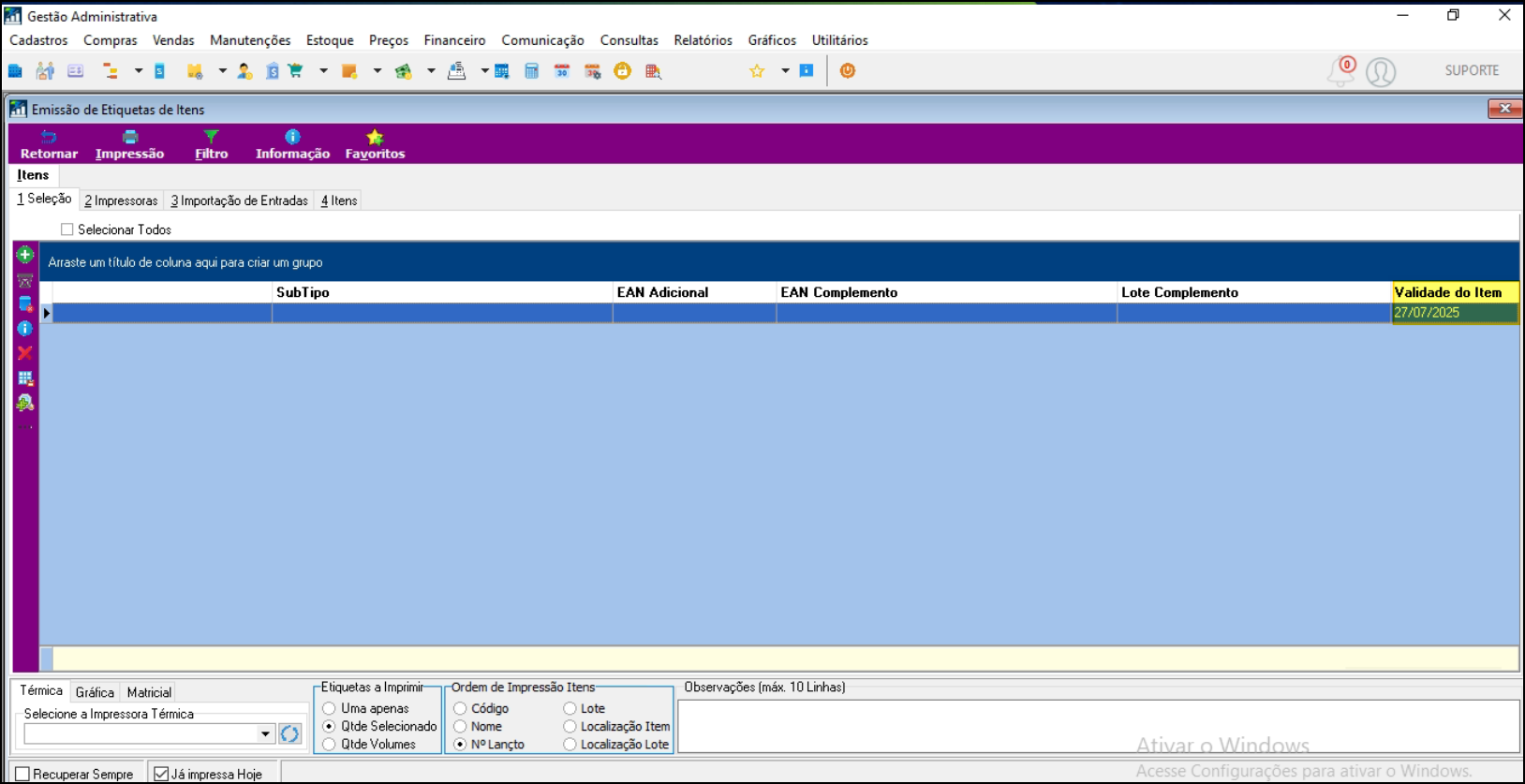Switch to the Matricial printer tab

pyautogui.click(x=149, y=692)
